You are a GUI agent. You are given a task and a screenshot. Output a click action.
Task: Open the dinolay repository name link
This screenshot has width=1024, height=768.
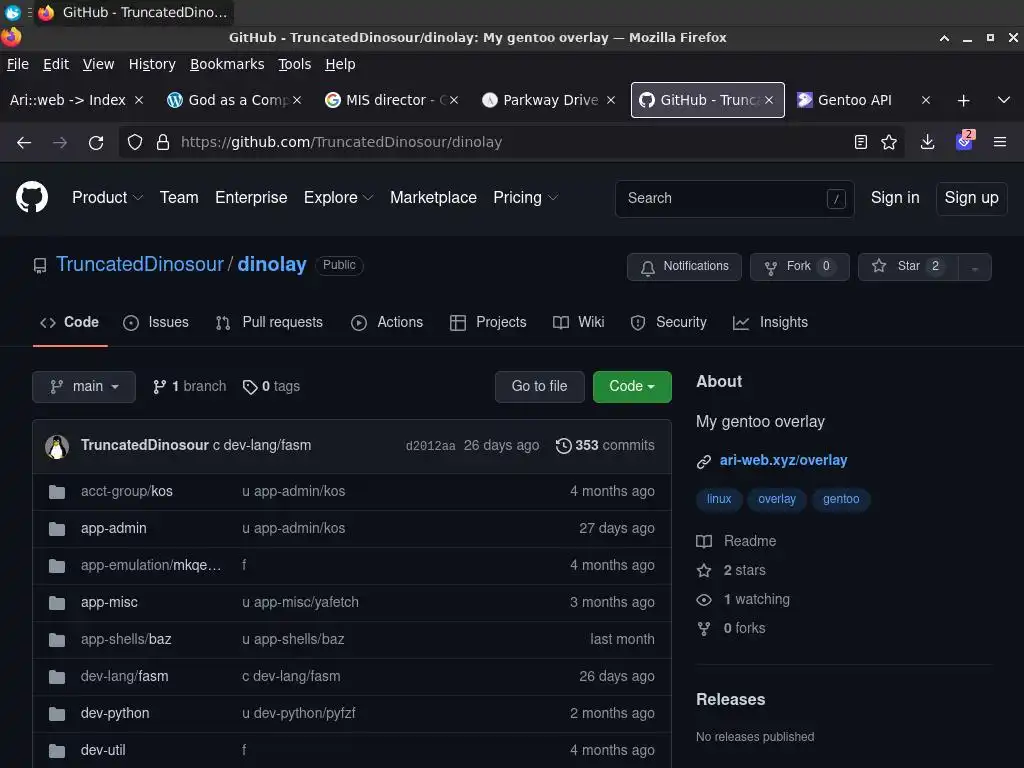tap(272, 264)
